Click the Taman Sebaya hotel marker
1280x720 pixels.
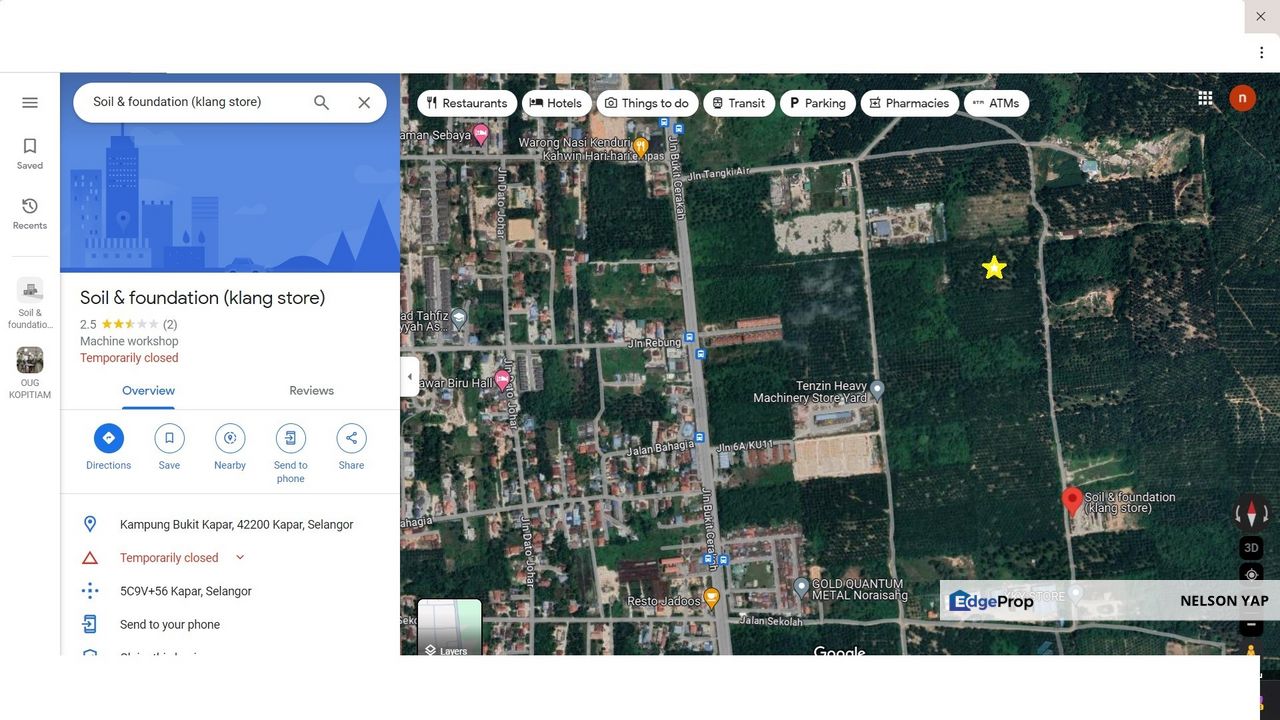[x=481, y=133]
